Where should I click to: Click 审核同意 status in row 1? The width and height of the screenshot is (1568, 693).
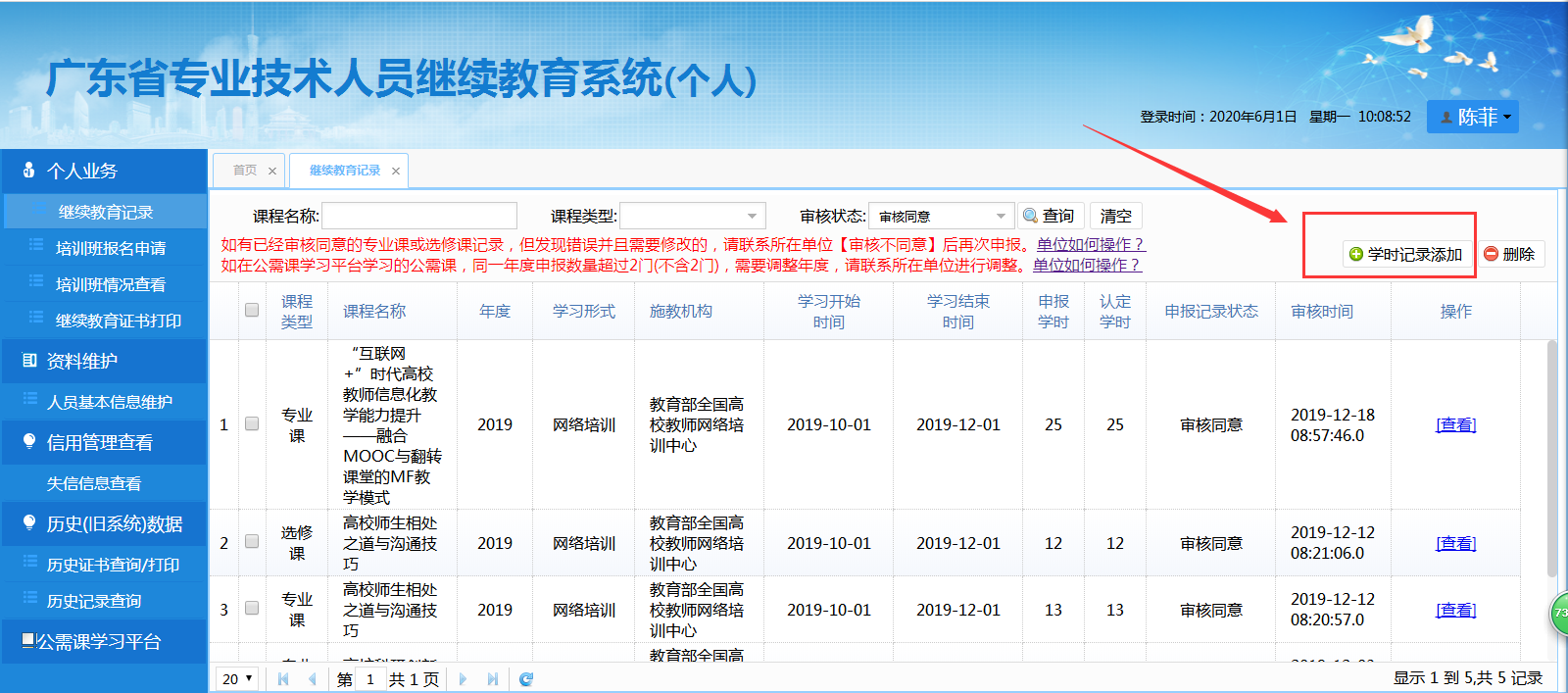coord(1211,424)
